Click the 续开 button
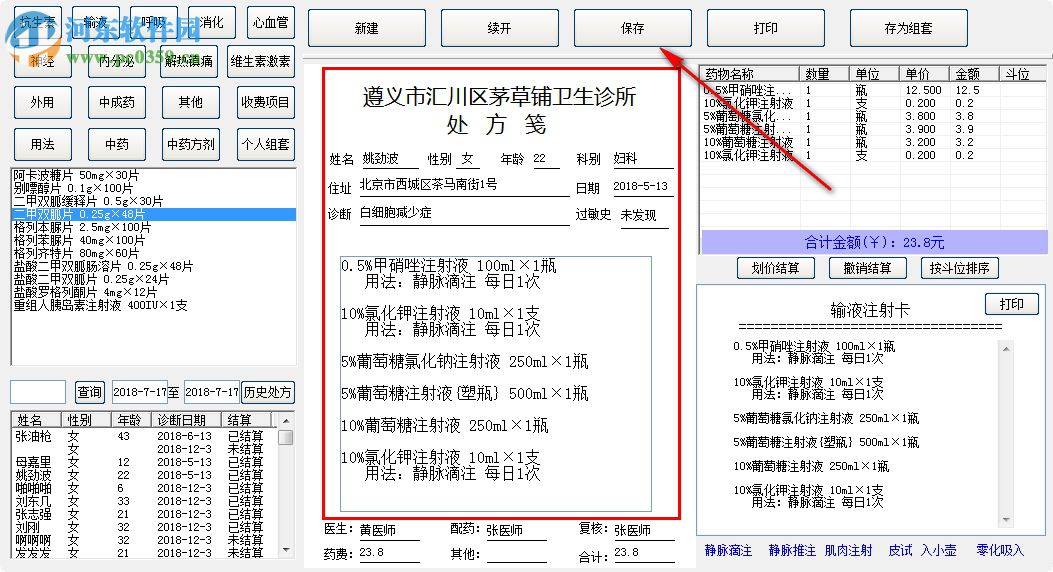The width and height of the screenshot is (1053, 572). coord(500,28)
